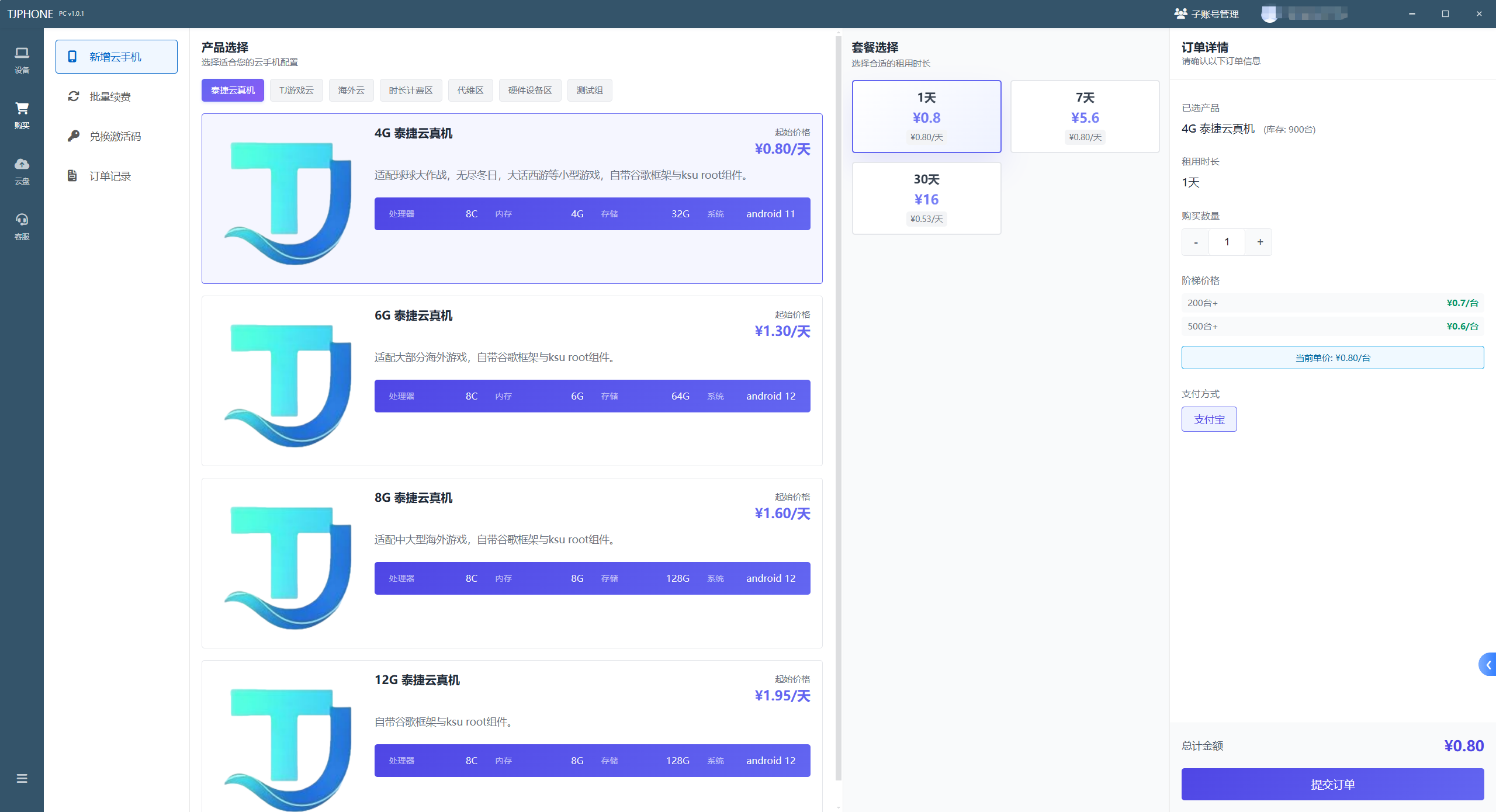
Task: Increase purchase quantity with plus button
Action: click(x=1260, y=242)
